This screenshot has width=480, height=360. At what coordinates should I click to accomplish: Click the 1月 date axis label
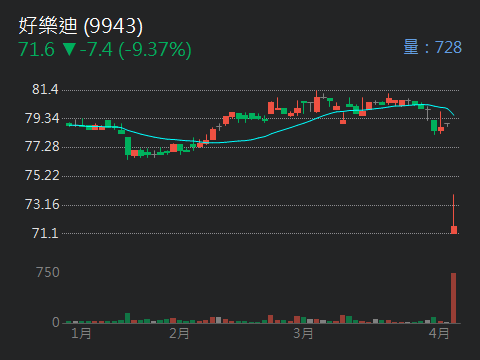[x=81, y=333]
